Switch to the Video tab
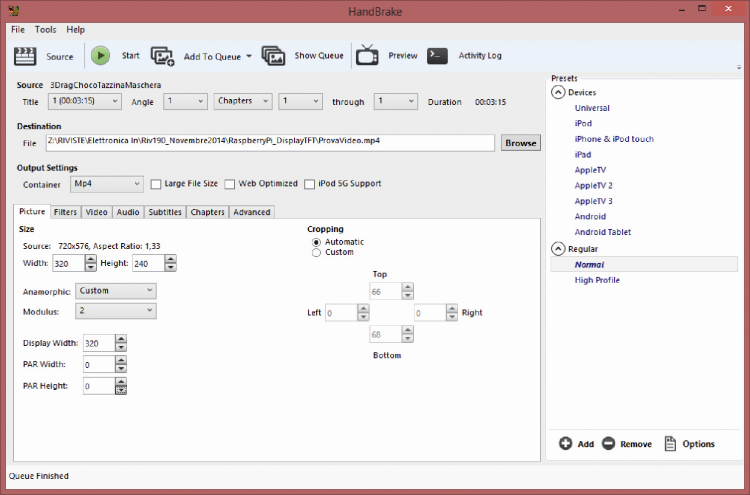The image size is (750, 495). tap(97, 212)
